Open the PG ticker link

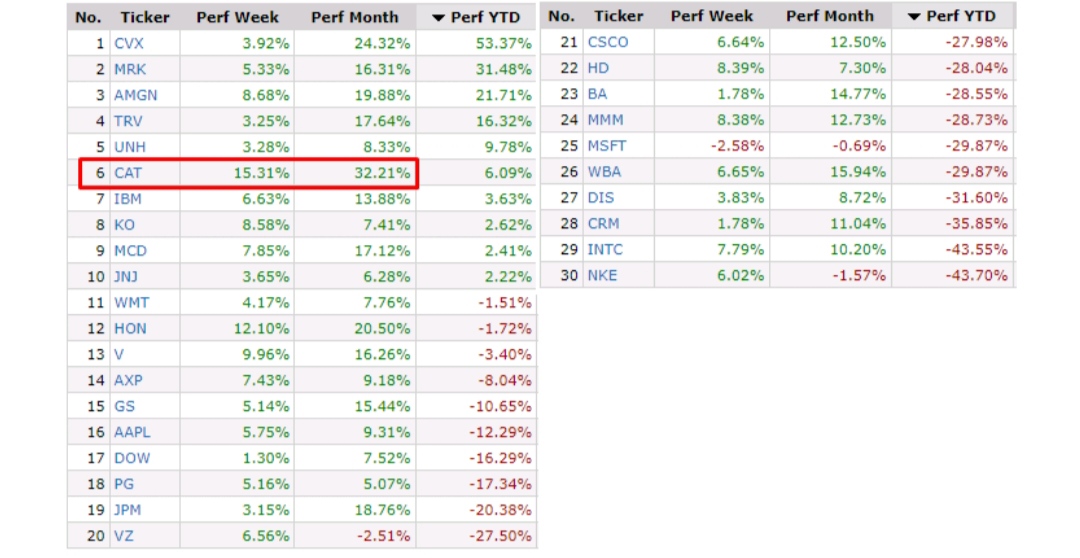coord(124,484)
